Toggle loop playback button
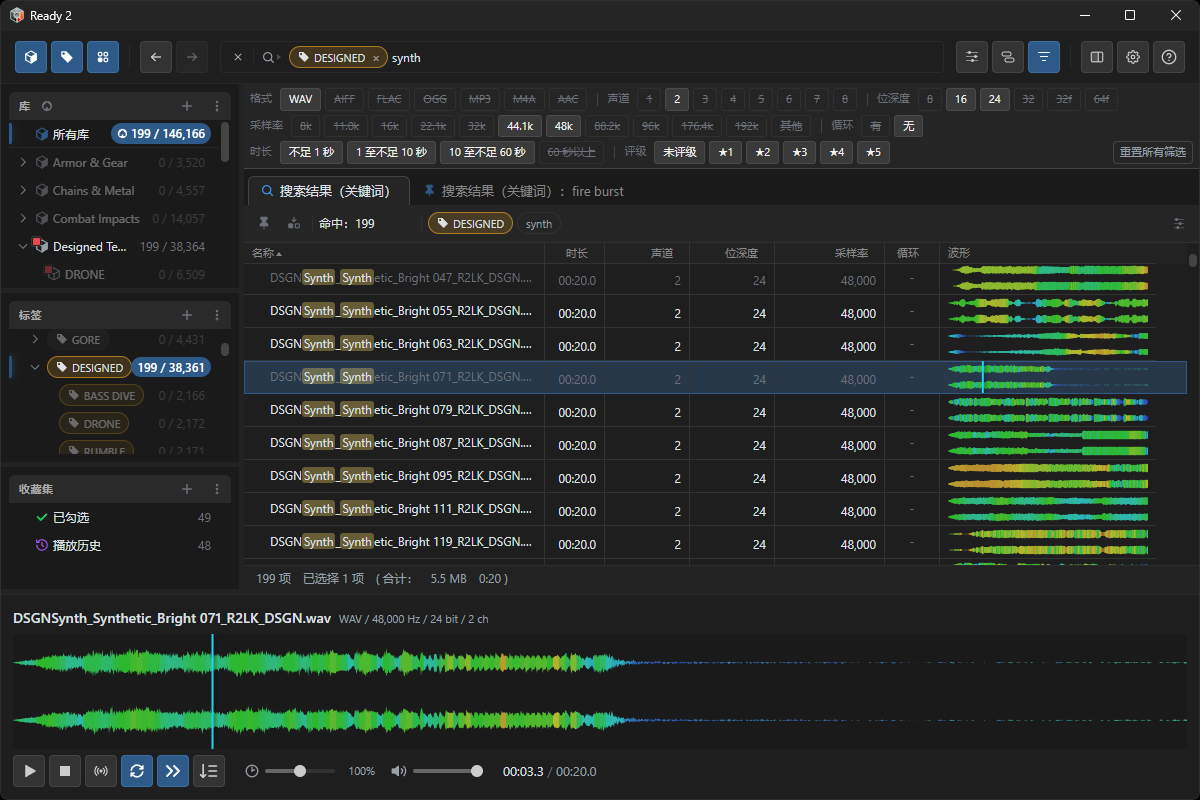The height and width of the screenshot is (800, 1200). pyautogui.click(x=137, y=771)
